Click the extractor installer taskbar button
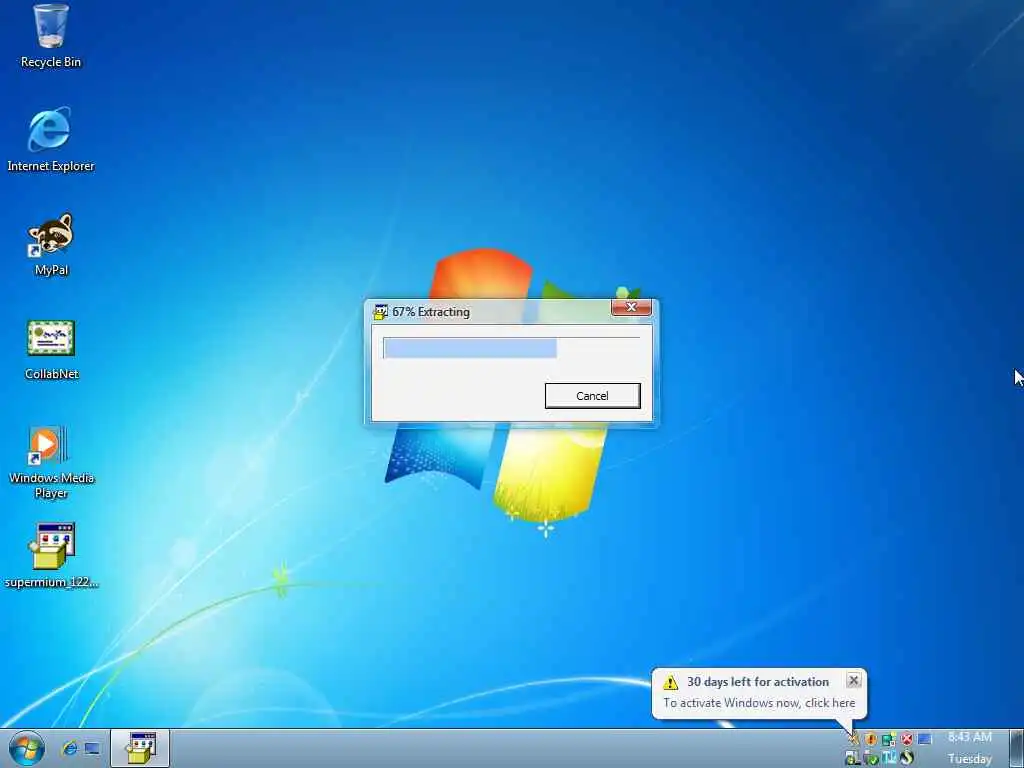This screenshot has width=1024, height=768. (x=140, y=748)
